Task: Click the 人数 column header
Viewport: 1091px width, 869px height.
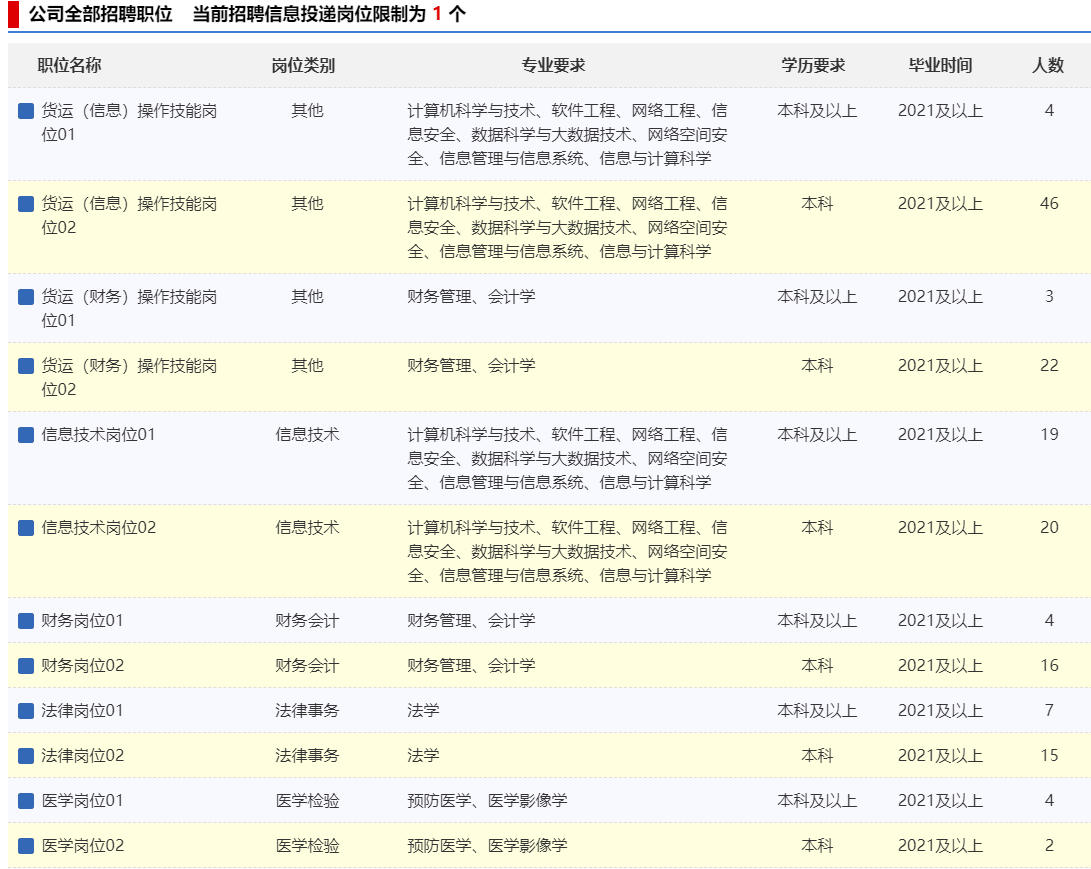Action: coord(1048,65)
